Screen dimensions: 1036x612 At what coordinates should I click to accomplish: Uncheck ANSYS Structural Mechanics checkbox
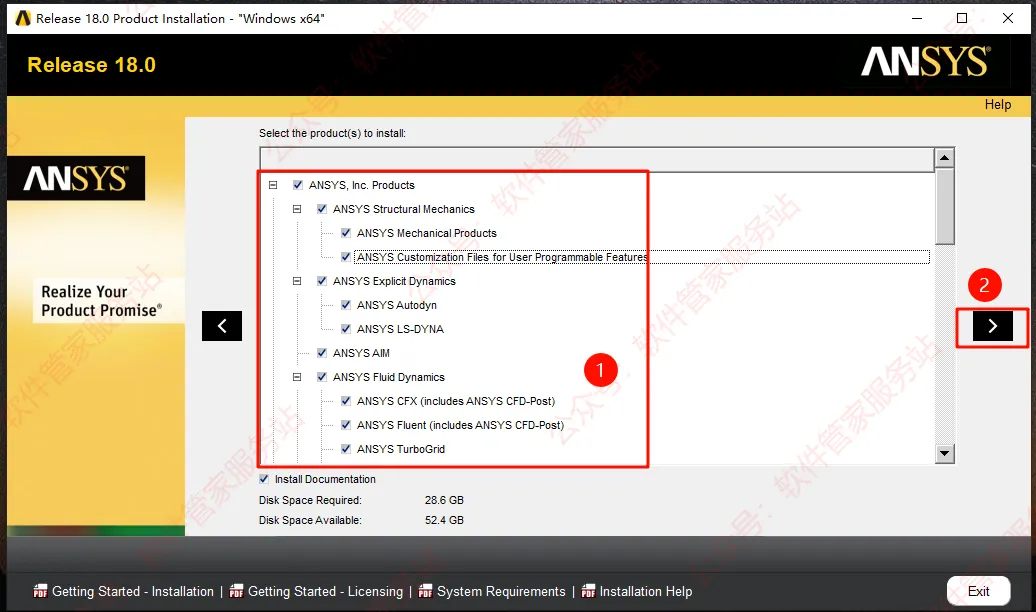(322, 209)
